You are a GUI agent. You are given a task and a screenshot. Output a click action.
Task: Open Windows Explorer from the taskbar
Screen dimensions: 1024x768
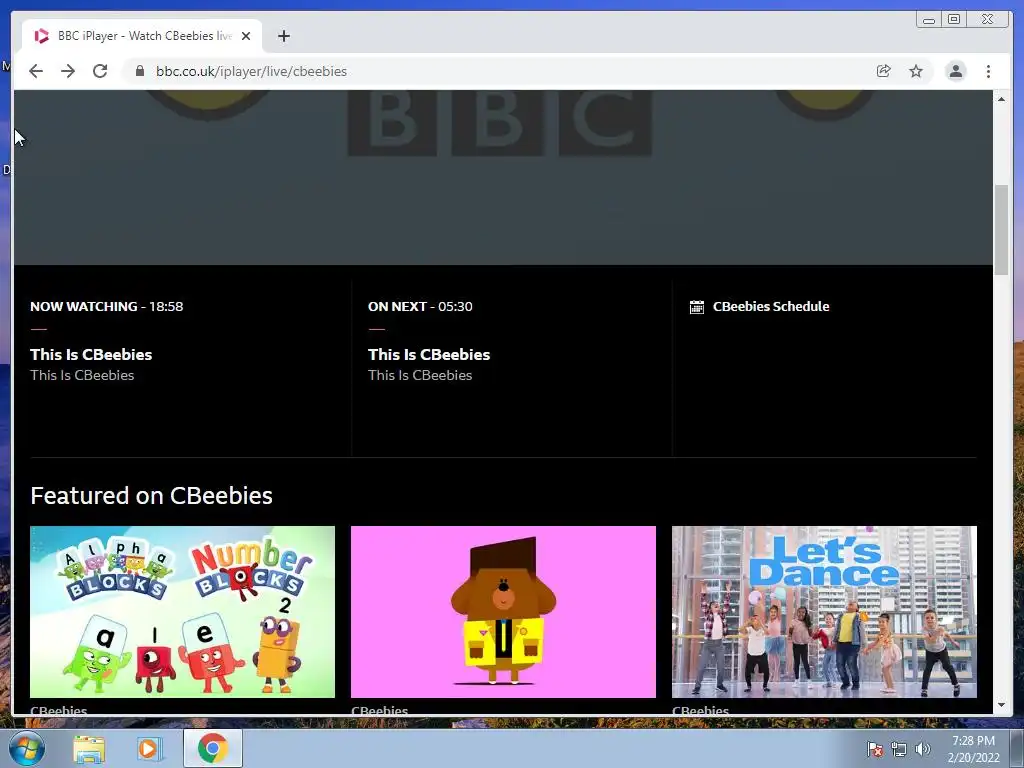(x=89, y=748)
